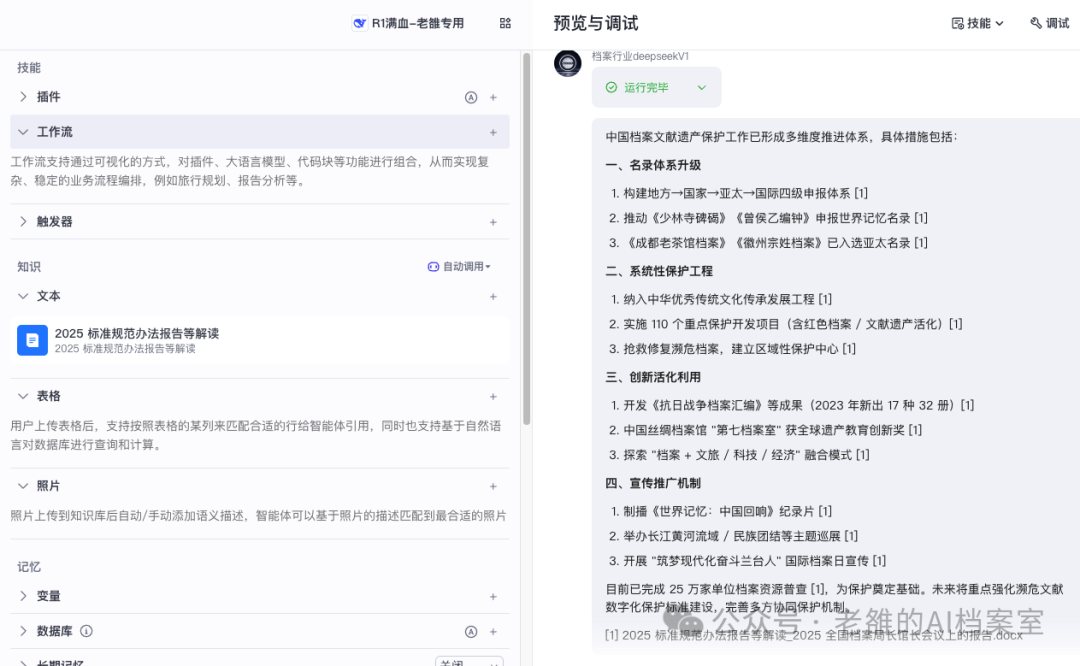Add a text knowledge base via 文本 plus icon
This screenshot has width=1080, height=666.
[x=493, y=297]
